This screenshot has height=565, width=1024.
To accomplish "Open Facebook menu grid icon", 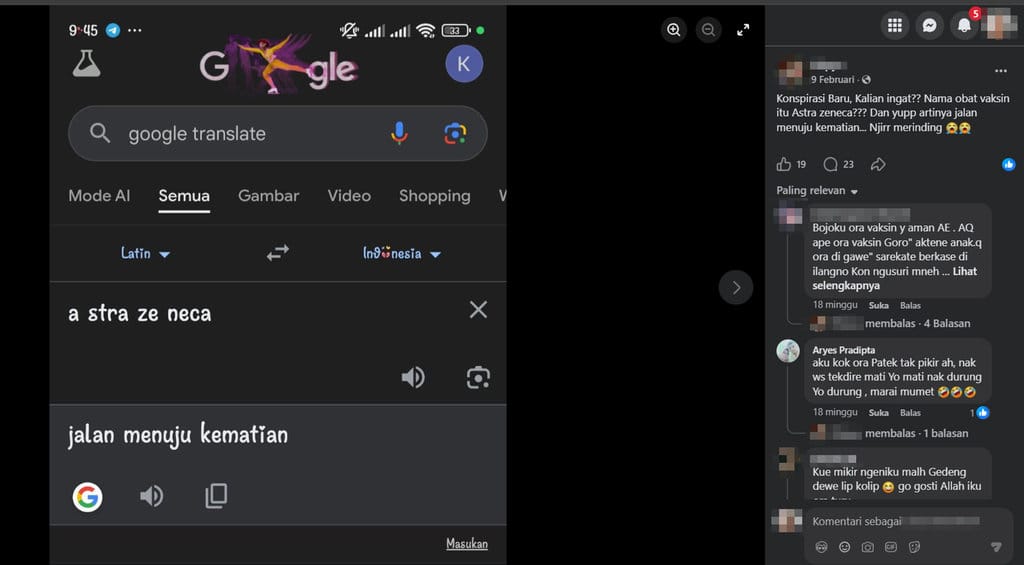I will [895, 25].
